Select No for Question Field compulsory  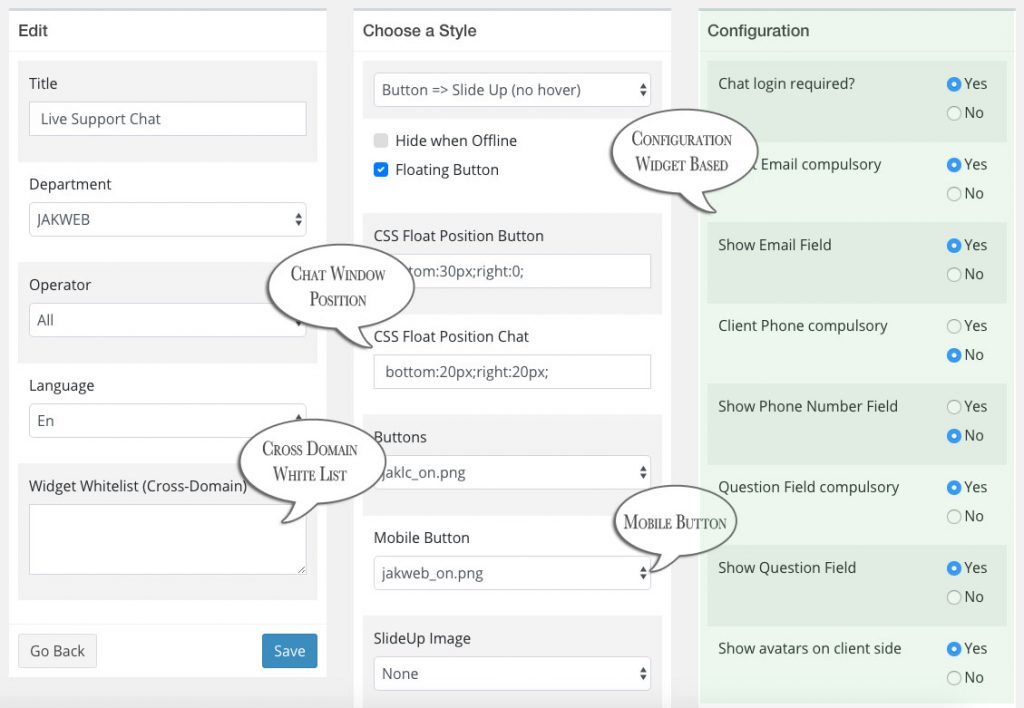tap(954, 516)
